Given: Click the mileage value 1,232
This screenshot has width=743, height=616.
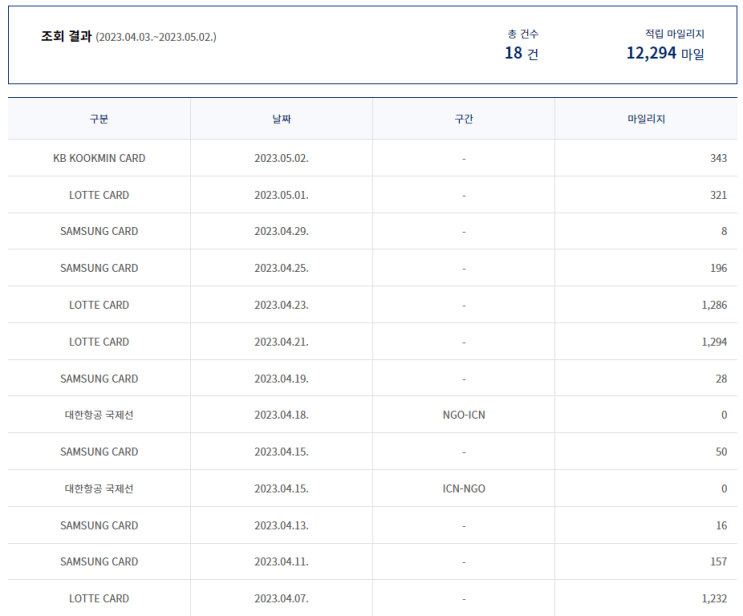Looking at the screenshot, I should [714, 599].
